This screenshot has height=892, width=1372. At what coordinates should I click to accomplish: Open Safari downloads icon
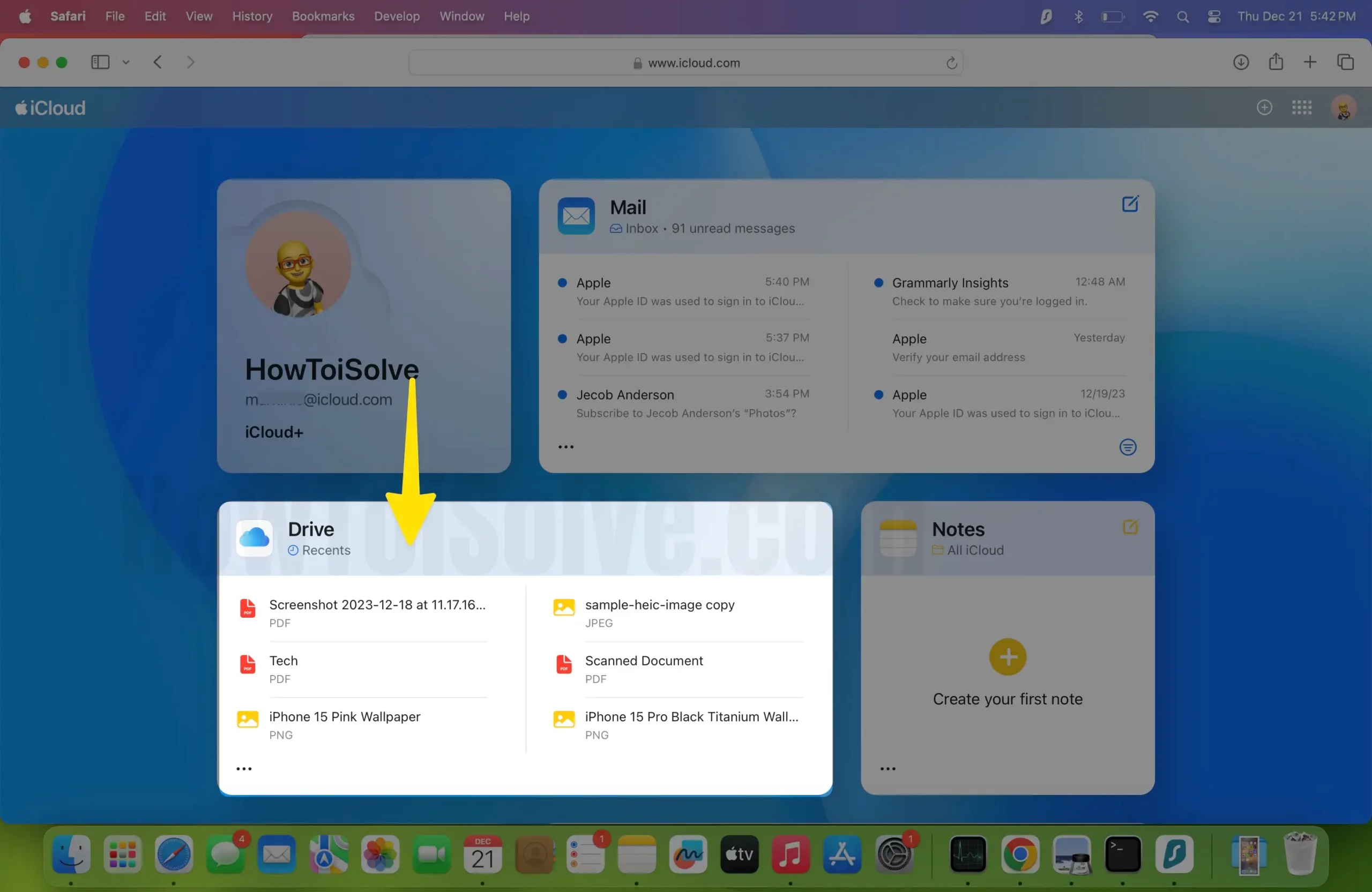click(1241, 62)
